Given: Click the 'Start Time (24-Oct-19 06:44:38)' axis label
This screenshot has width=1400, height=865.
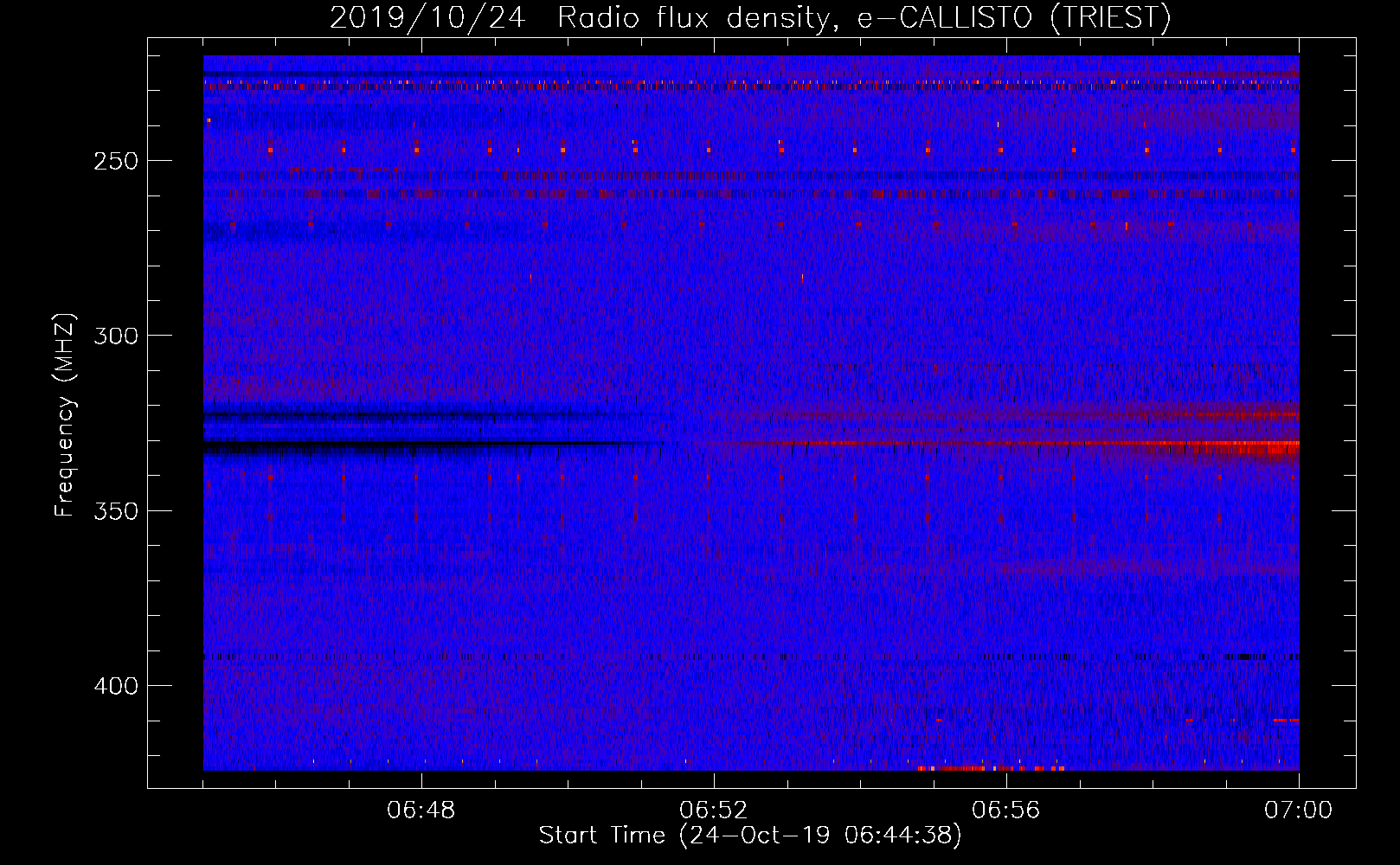Looking at the screenshot, I should (x=750, y=836).
